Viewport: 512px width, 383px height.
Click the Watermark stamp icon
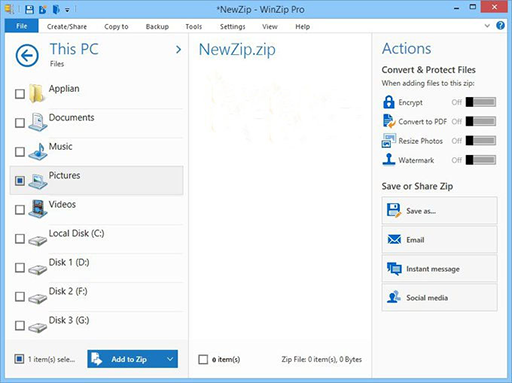click(389, 159)
